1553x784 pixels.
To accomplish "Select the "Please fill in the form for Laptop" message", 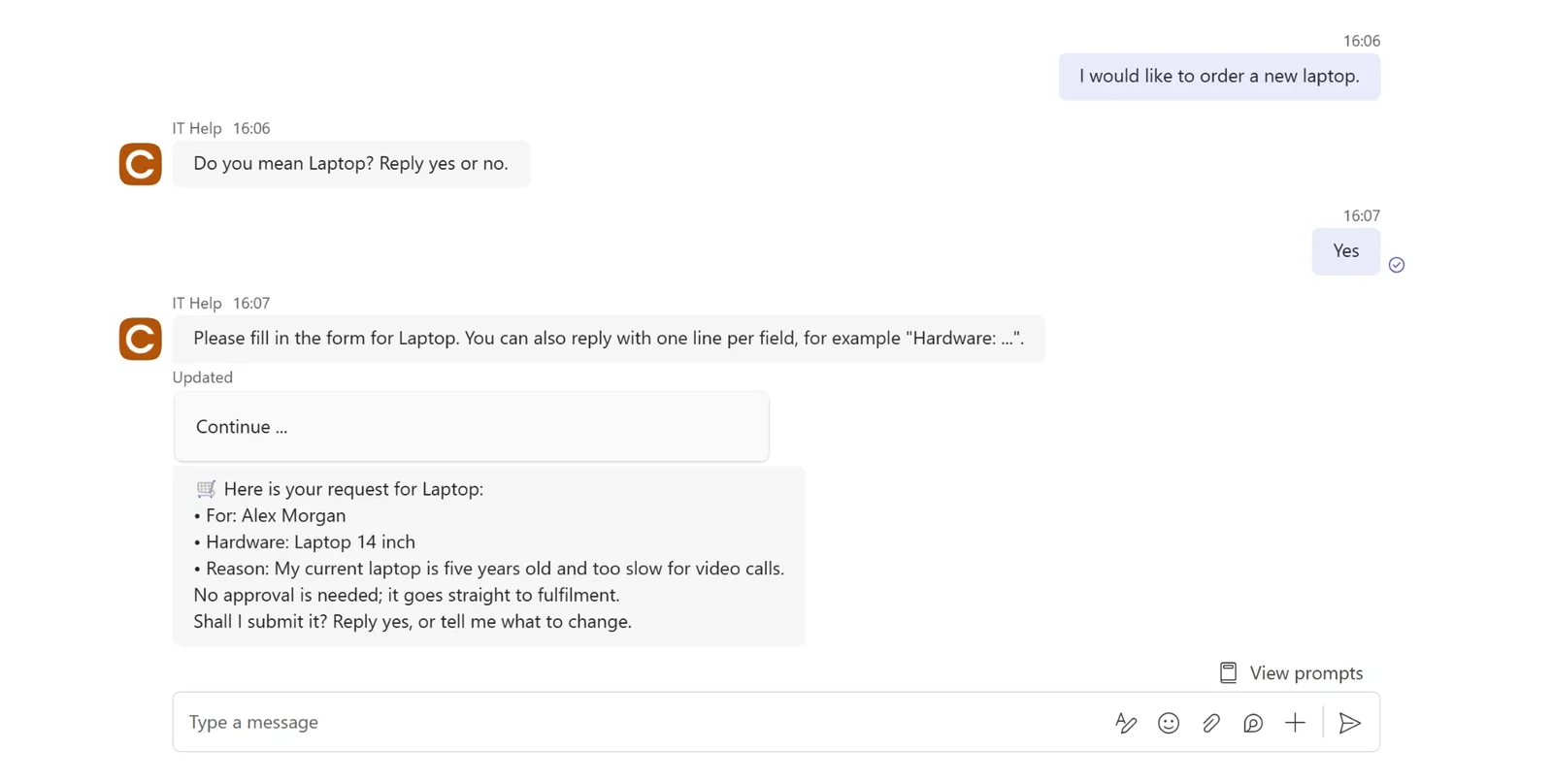I will [609, 339].
